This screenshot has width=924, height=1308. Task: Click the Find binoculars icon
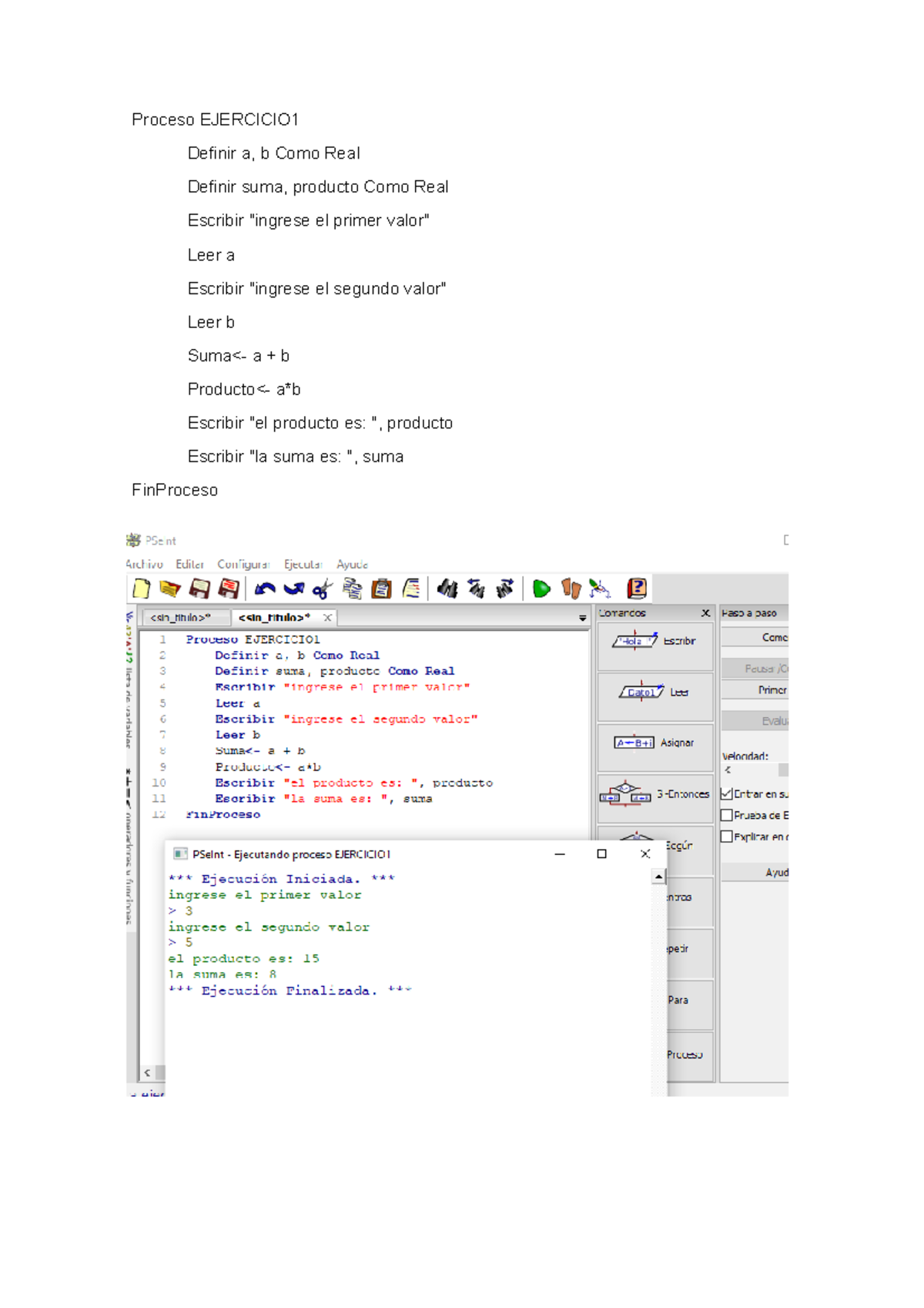coord(447,589)
